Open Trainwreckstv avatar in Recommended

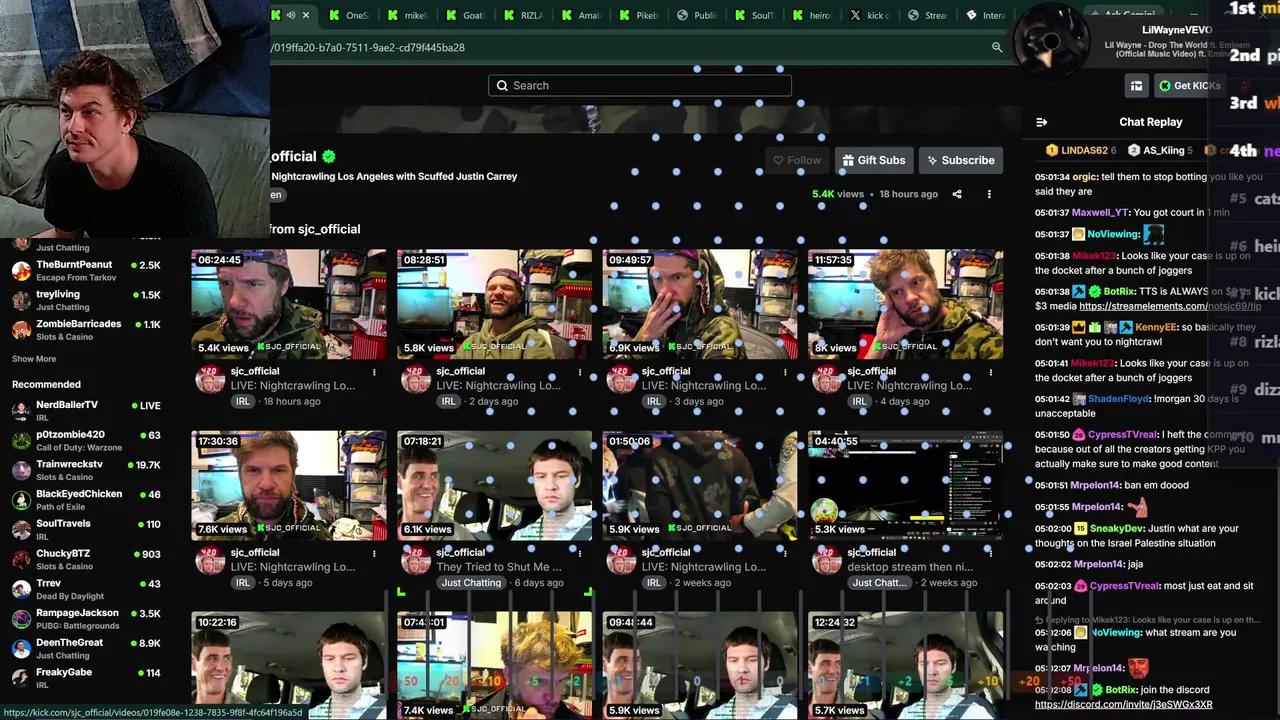pyautogui.click(x=21, y=470)
